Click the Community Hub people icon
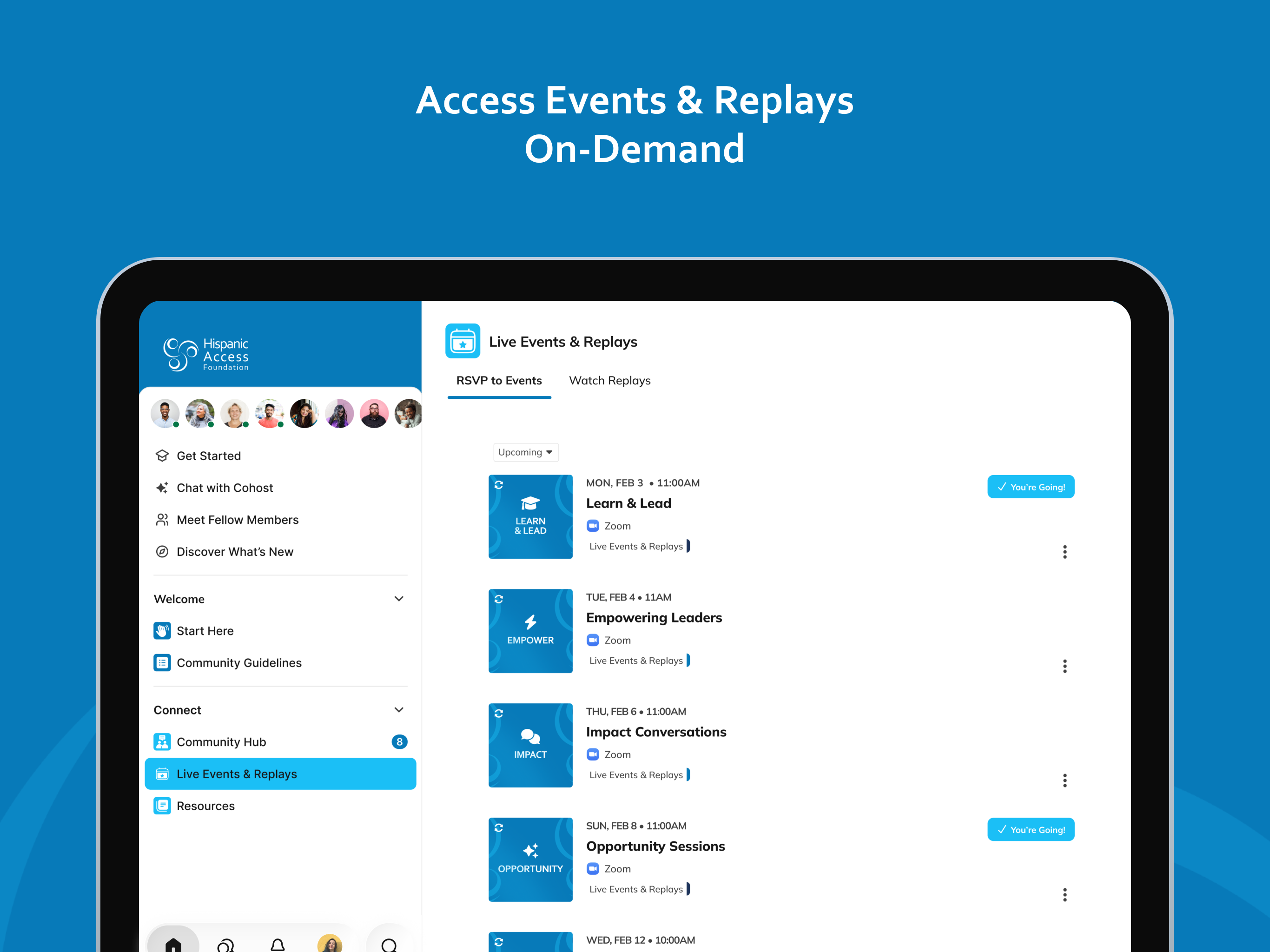 pyautogui.click(x=162, y=742)
